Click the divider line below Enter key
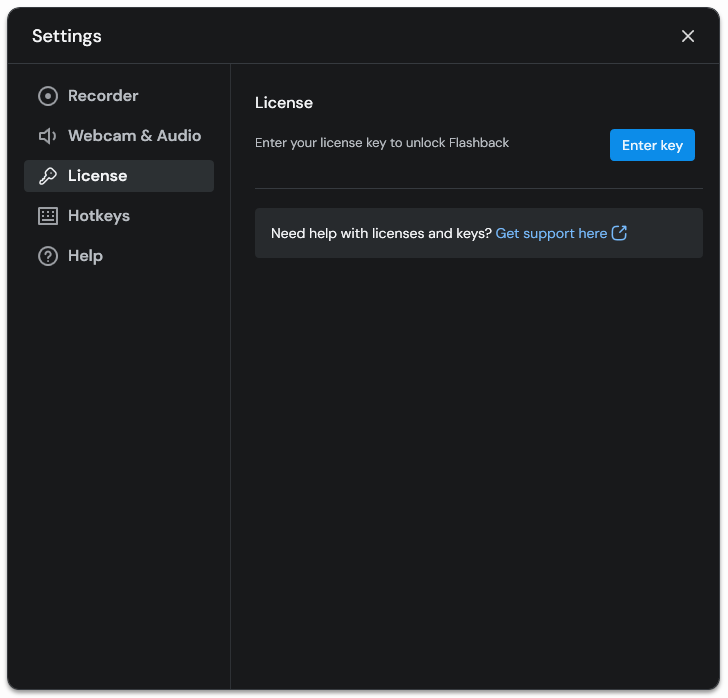This screenshot has height=698, width=728. pyautogui.click(x=479, y=188)
